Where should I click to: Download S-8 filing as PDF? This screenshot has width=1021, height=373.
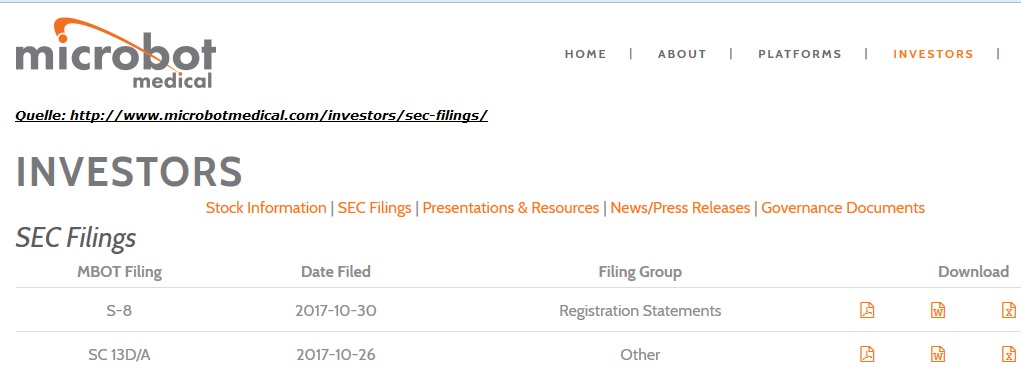pyautogui.click(x=867, y=311)
